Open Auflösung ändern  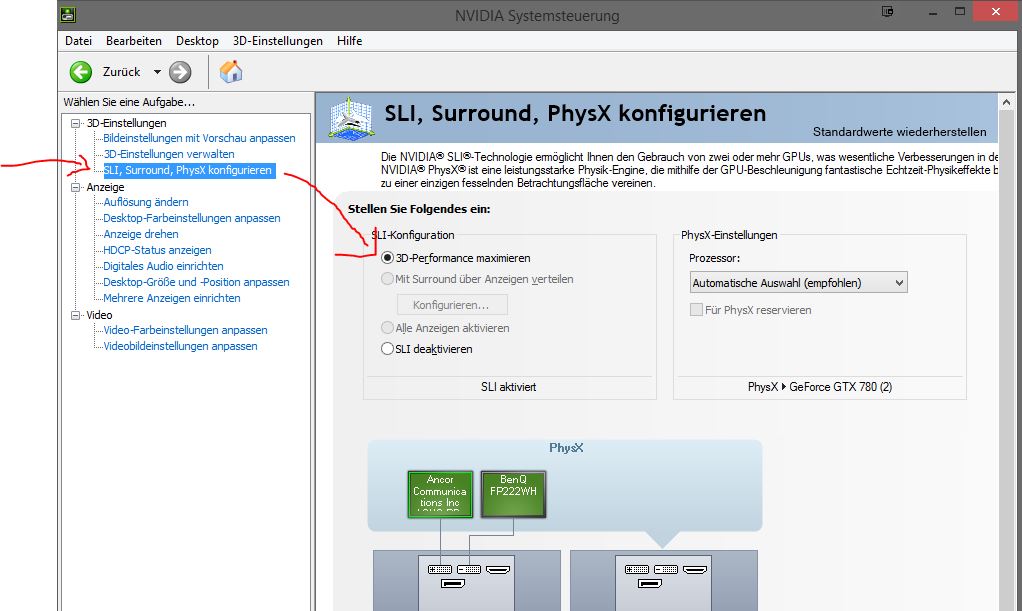(x=146, y=202)
